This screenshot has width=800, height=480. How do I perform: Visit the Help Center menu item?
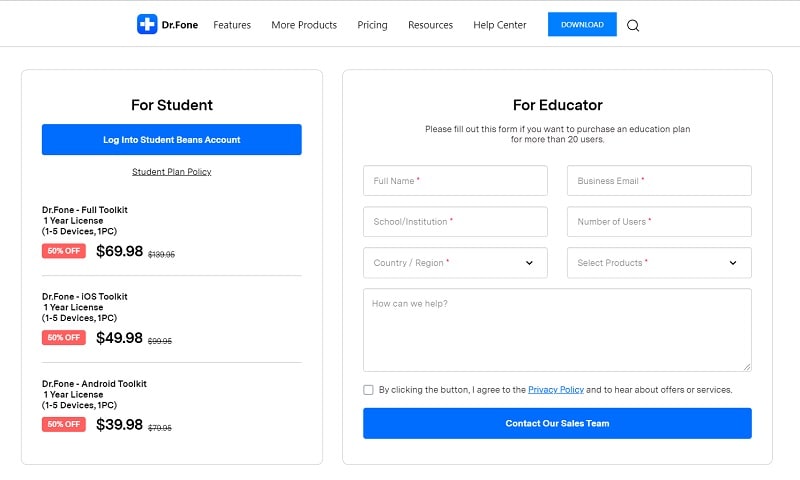point(499,25)
